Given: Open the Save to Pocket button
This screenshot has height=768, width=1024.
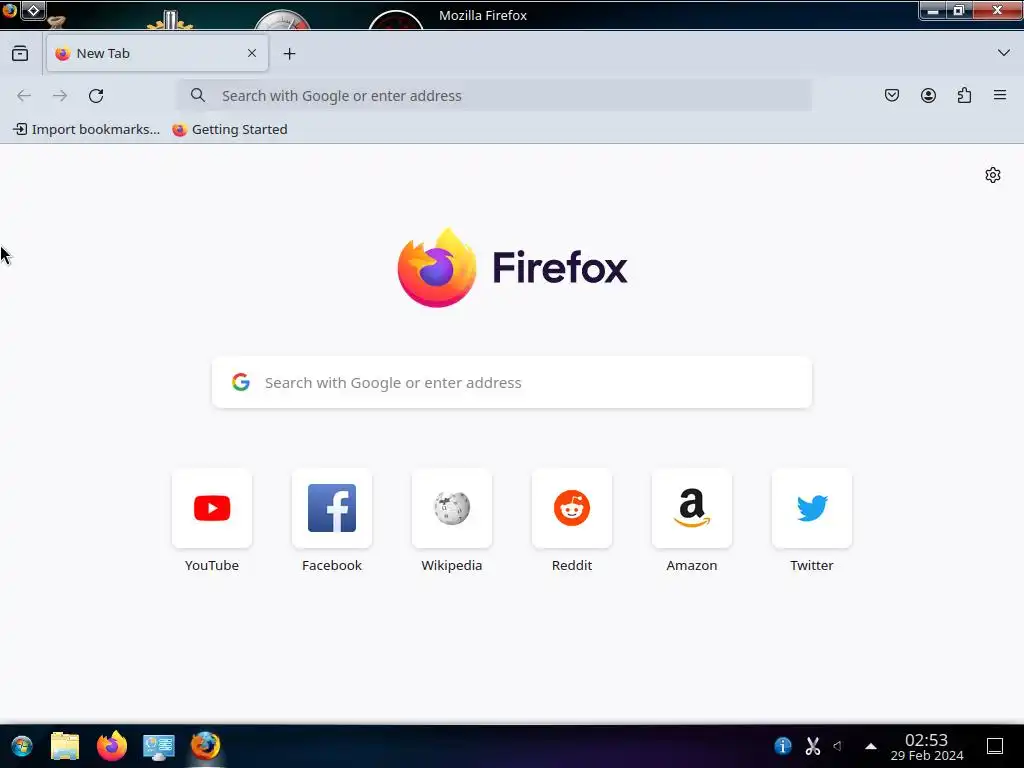Looking at the screenshot, I should coord(892,96).
